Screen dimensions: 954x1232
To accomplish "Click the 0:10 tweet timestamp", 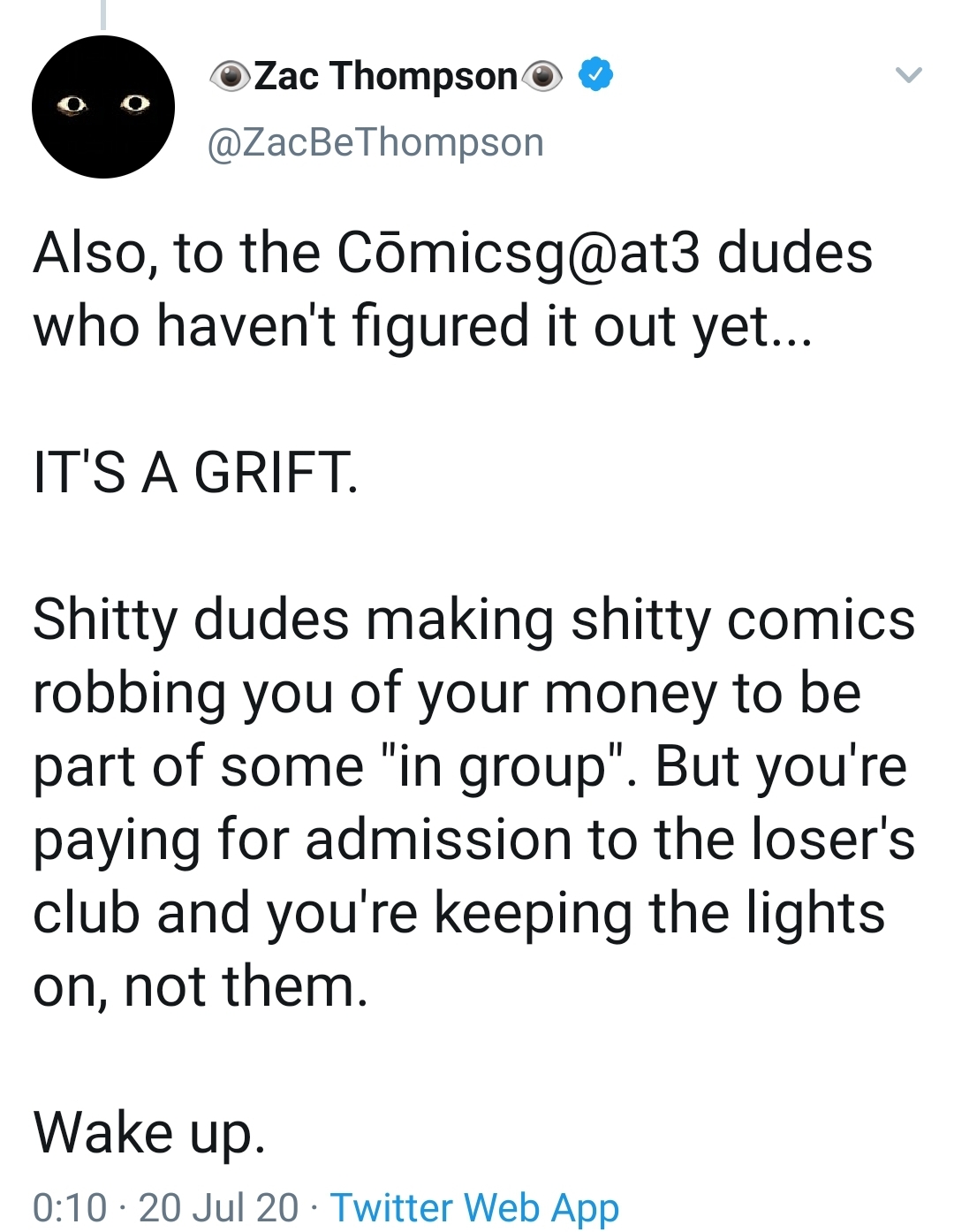I will tap(70, 1207).
